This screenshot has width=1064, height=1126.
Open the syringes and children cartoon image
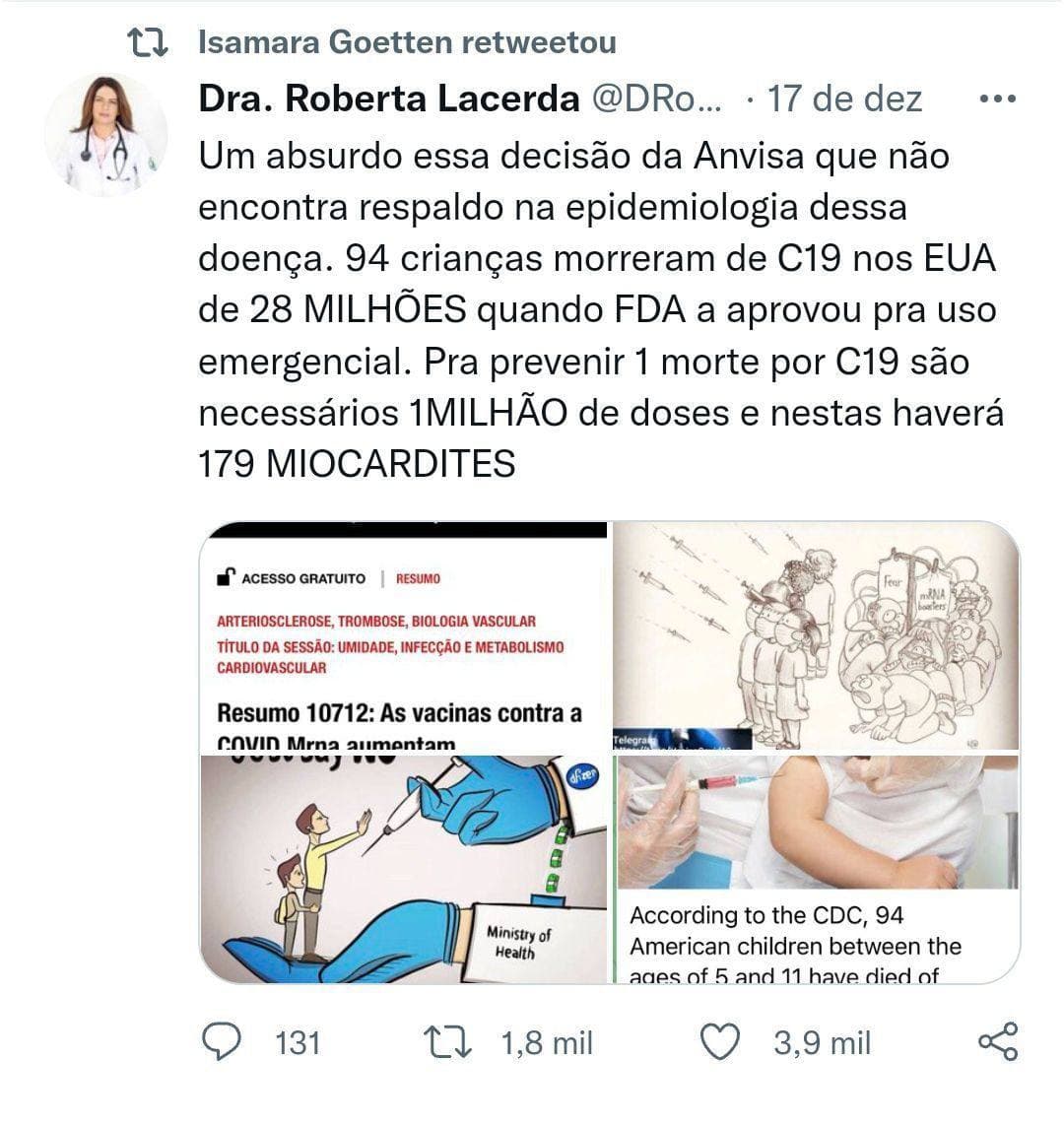click(x=816, y=635)
